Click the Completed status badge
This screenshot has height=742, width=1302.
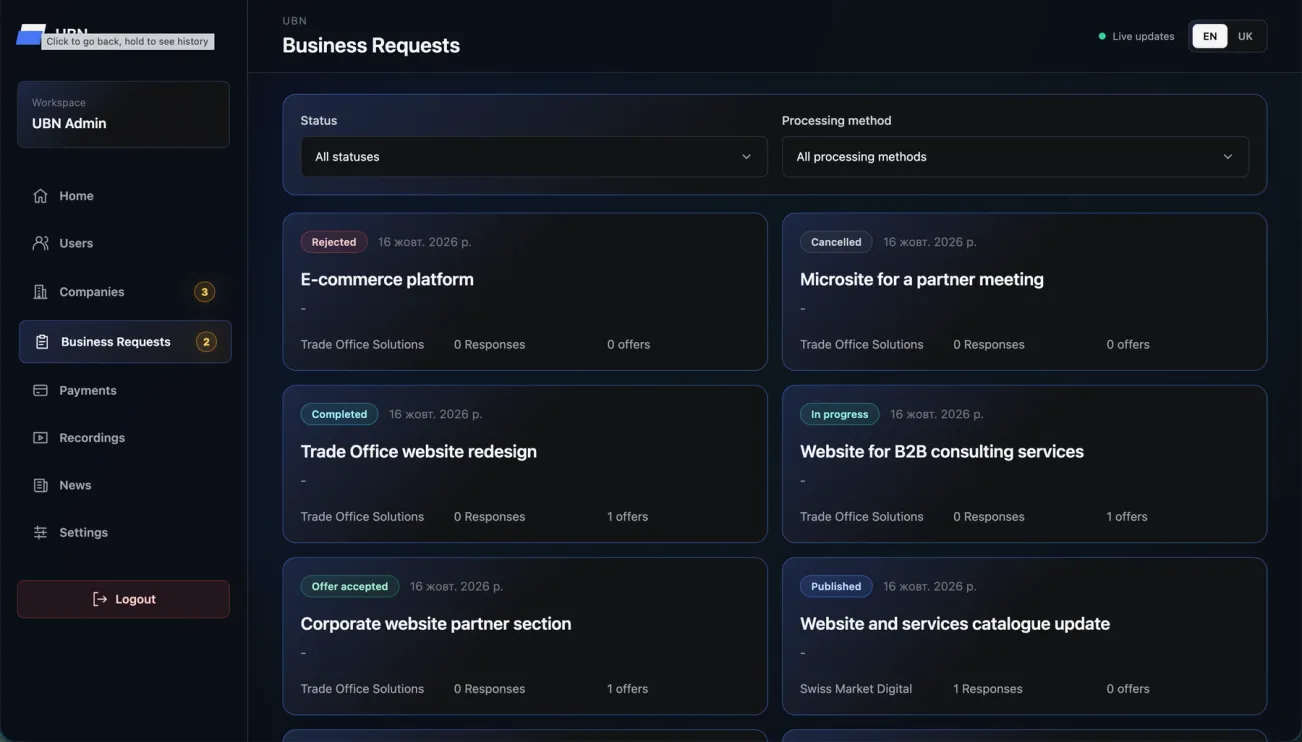tap(339, 414)
